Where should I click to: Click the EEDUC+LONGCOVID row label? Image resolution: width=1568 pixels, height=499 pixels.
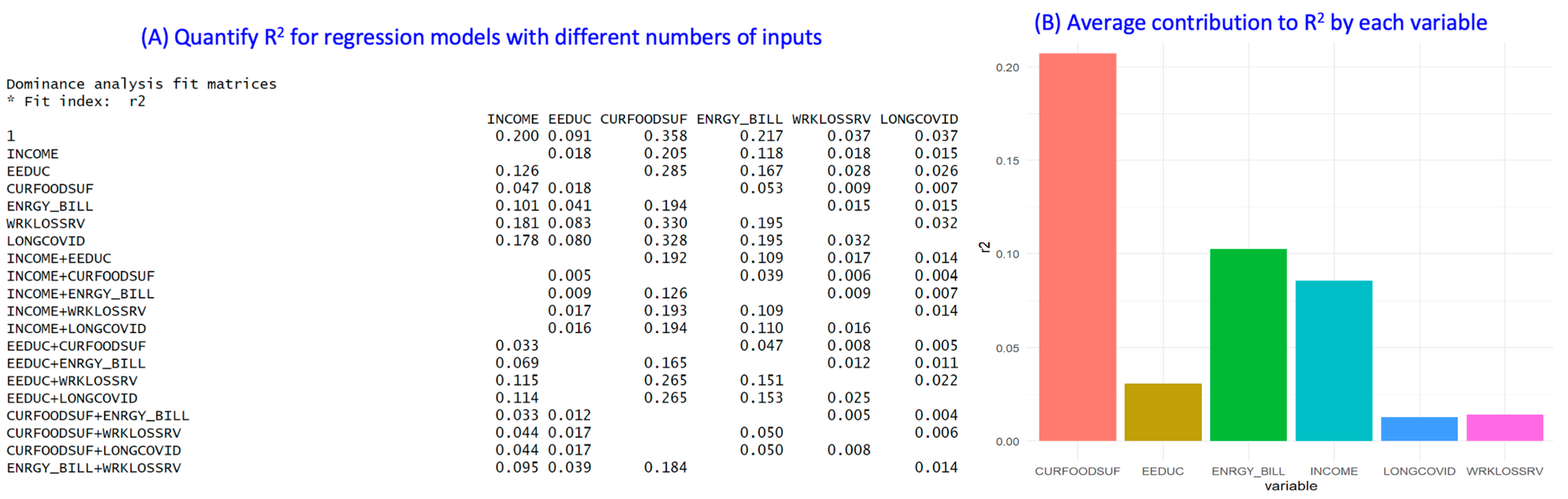coord(72,398)
